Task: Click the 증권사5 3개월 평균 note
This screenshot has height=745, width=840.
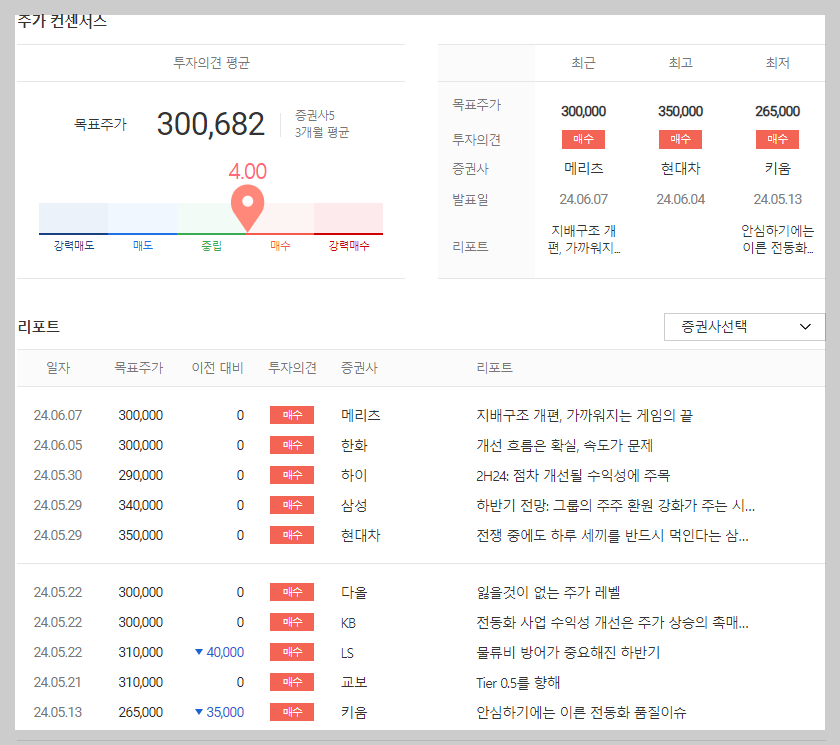Action: click(321, 124)
